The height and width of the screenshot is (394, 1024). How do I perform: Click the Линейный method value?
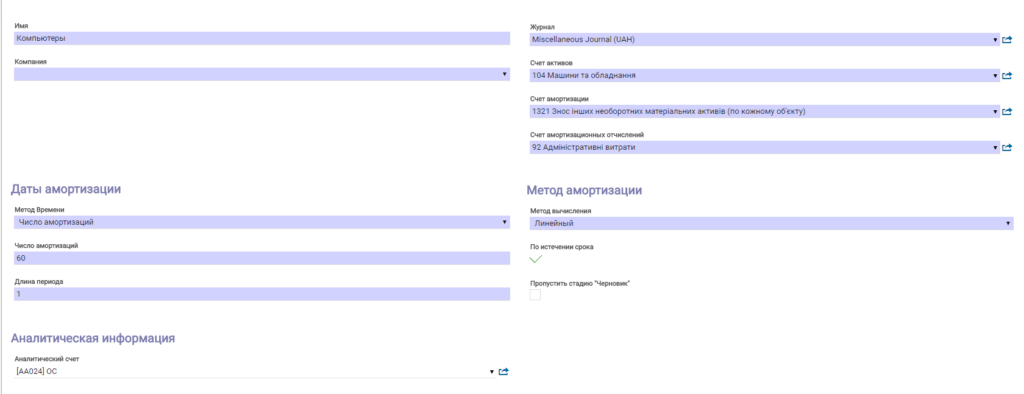[554, 223]
